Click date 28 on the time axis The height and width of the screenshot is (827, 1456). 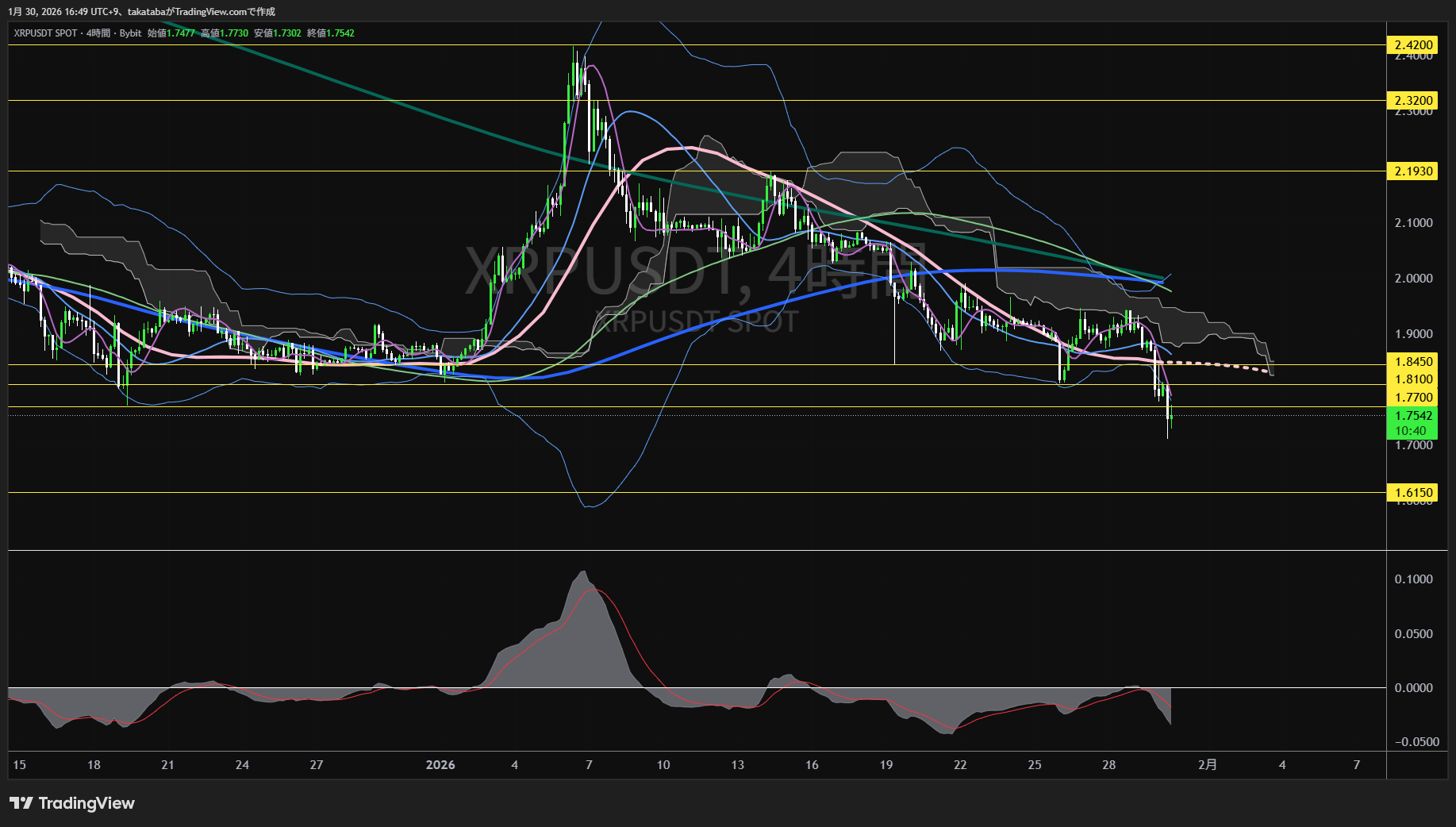[1108, 765]
